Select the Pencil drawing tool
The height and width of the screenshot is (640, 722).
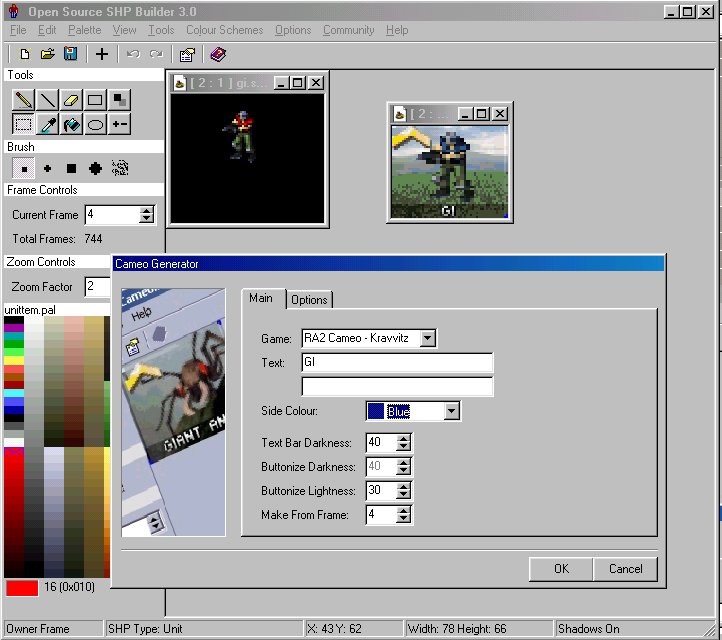[x=22, y=100]
